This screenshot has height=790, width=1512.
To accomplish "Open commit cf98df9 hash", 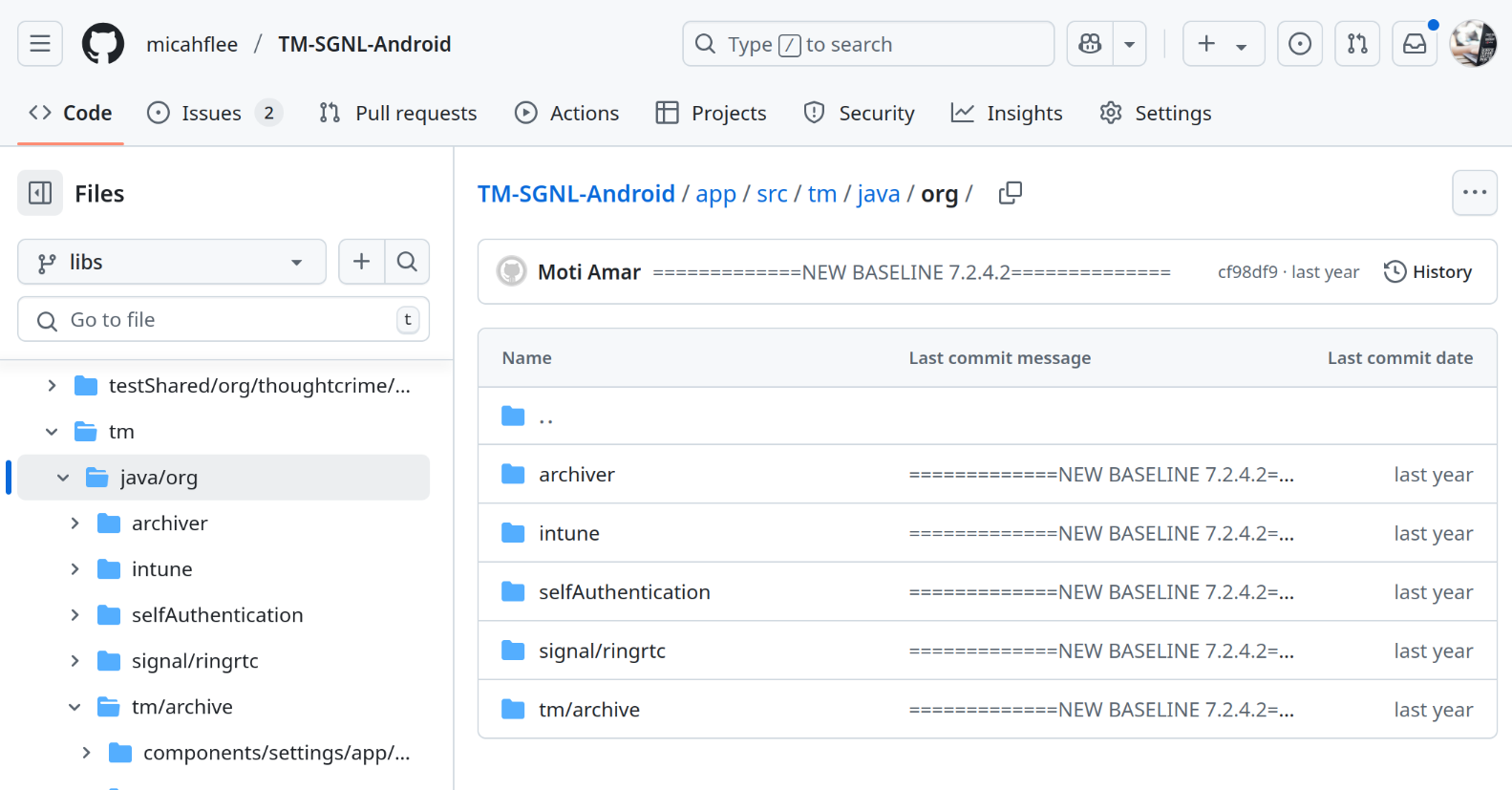I will point(1247,272).
